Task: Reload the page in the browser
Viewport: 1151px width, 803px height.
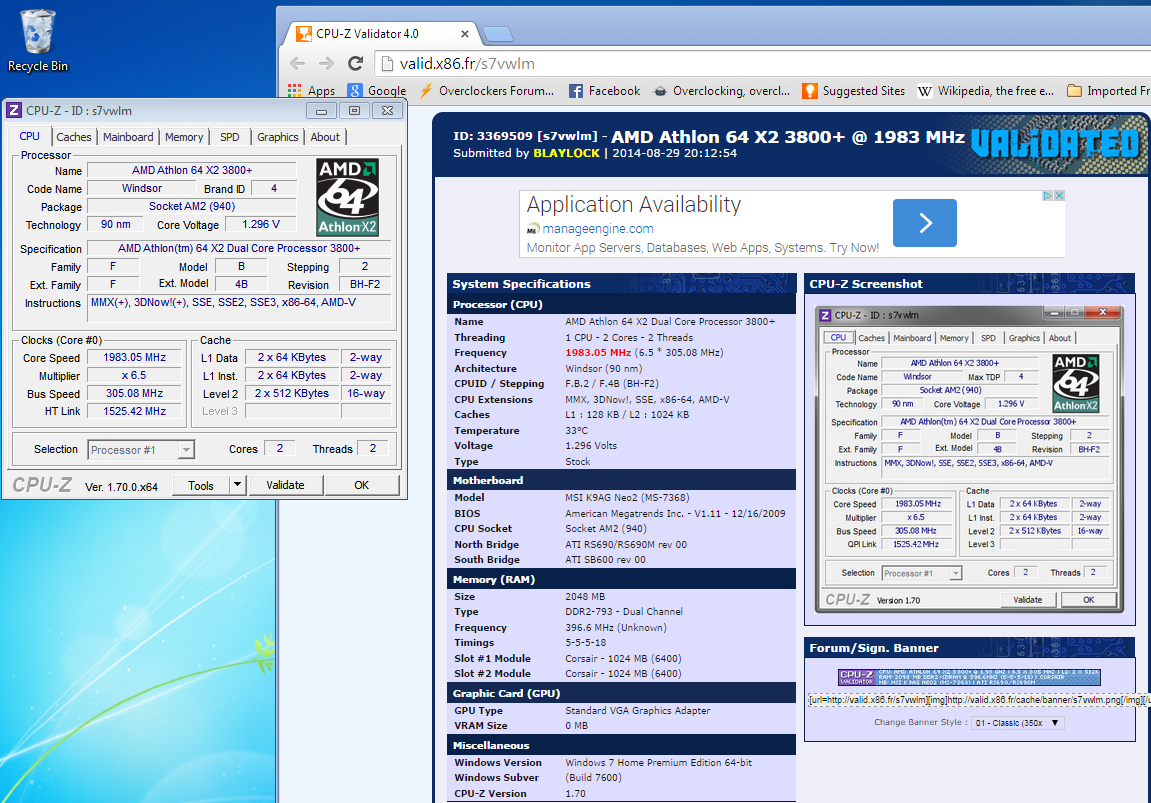Action: [355, 64]
